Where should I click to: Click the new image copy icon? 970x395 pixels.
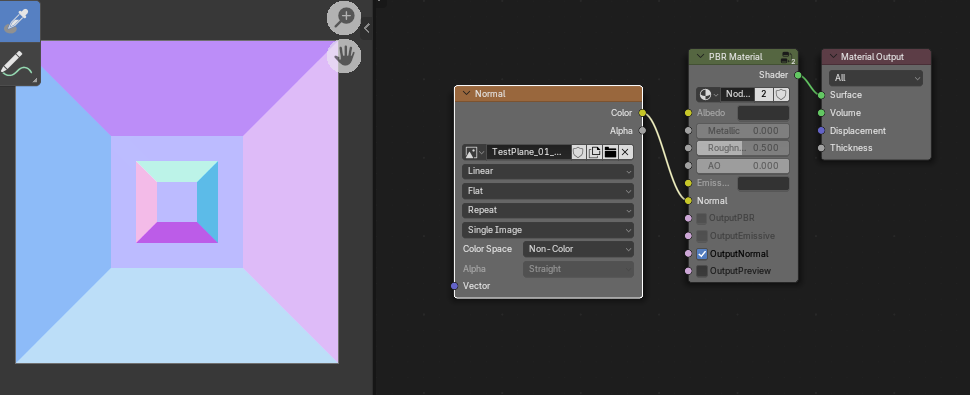click(x=594, y=152)
